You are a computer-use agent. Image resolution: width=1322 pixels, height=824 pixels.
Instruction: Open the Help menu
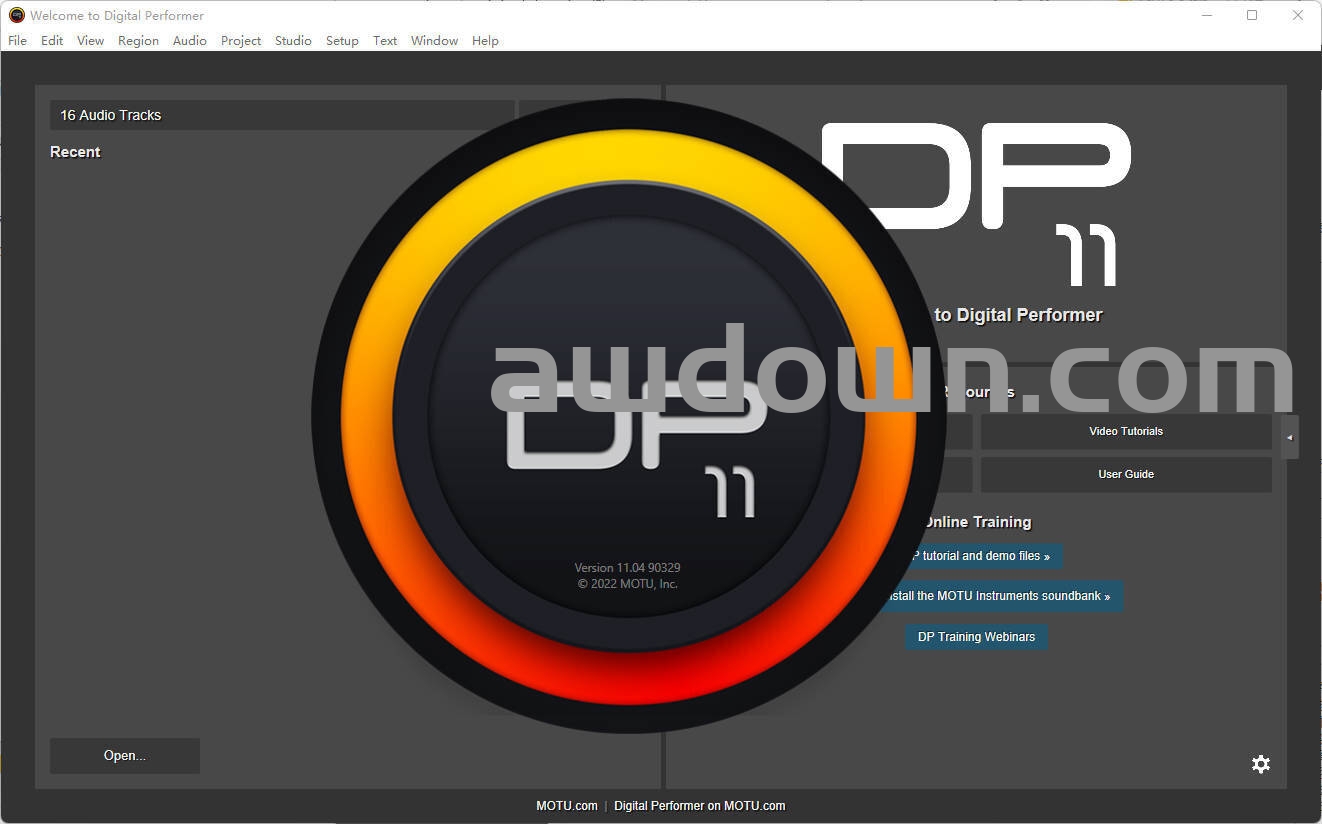click(x=485, y=41)
